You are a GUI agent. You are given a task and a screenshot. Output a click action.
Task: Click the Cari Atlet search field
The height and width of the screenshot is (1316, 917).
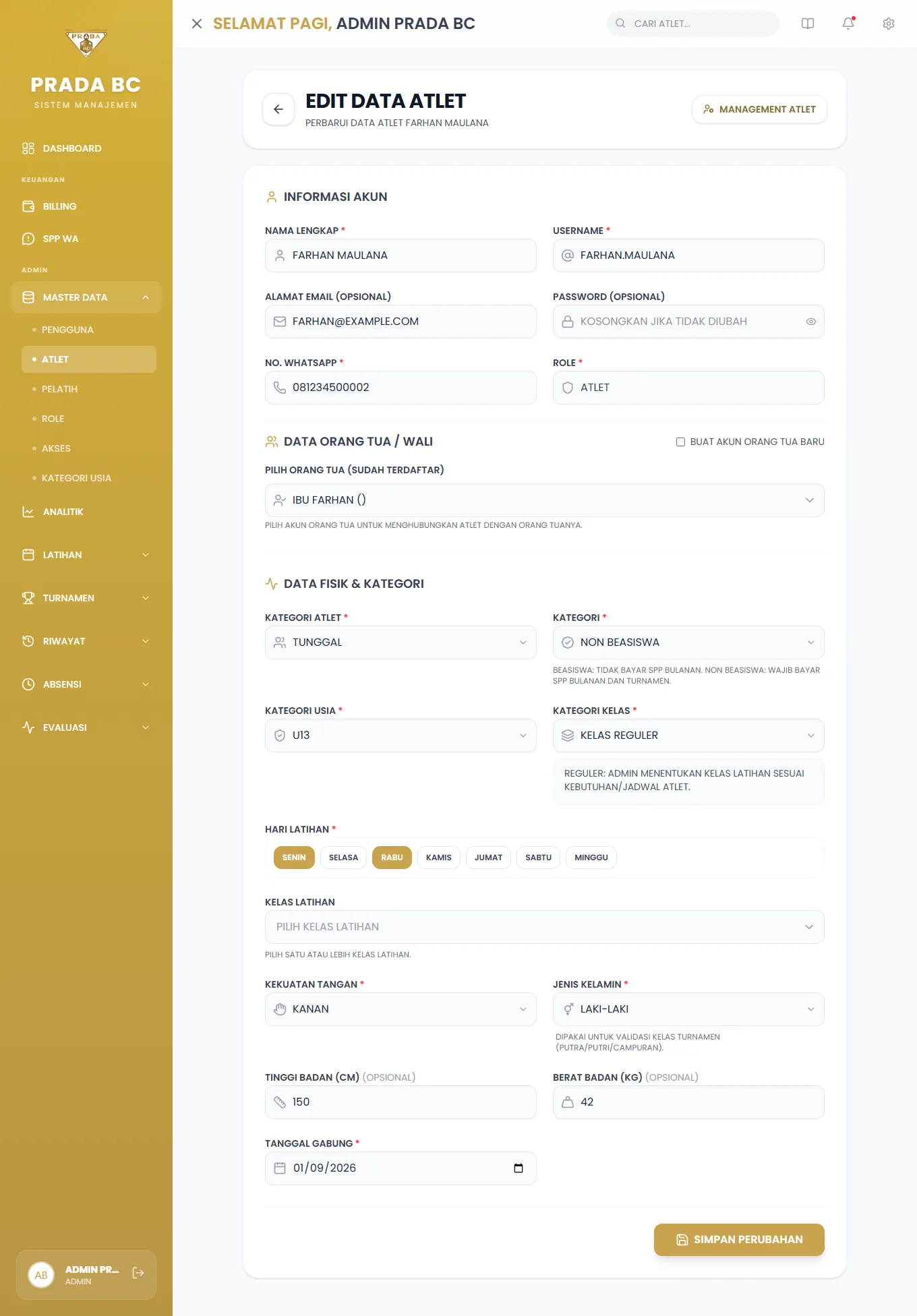tap(693, 24)
